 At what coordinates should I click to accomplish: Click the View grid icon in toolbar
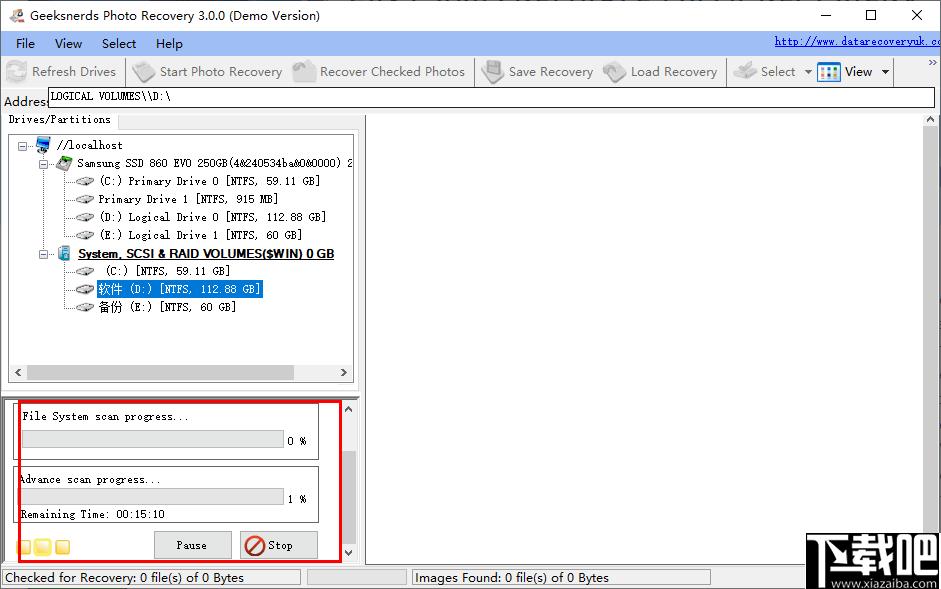tap(829, 72)
